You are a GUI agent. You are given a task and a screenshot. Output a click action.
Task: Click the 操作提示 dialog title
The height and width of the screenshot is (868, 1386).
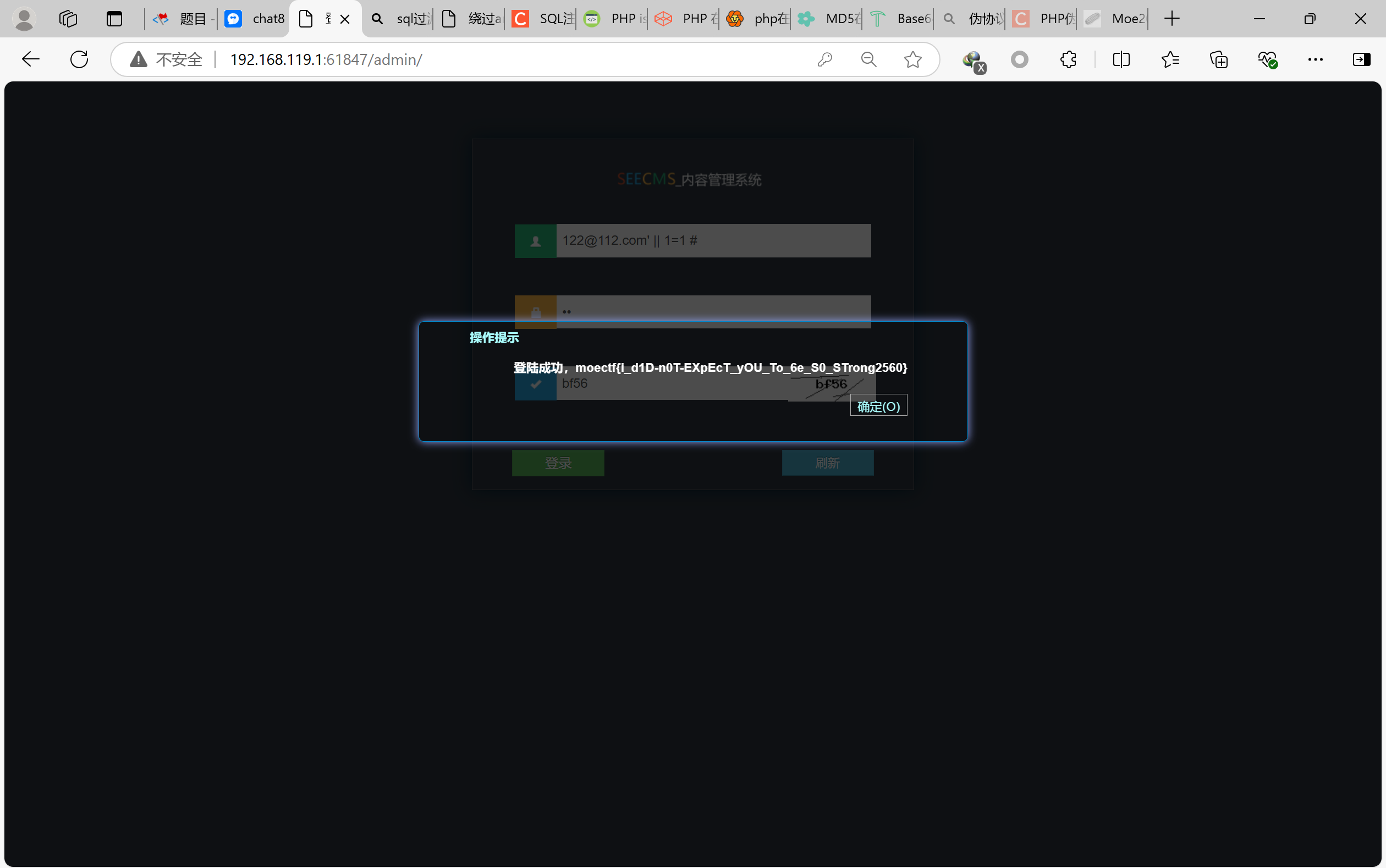494,338
